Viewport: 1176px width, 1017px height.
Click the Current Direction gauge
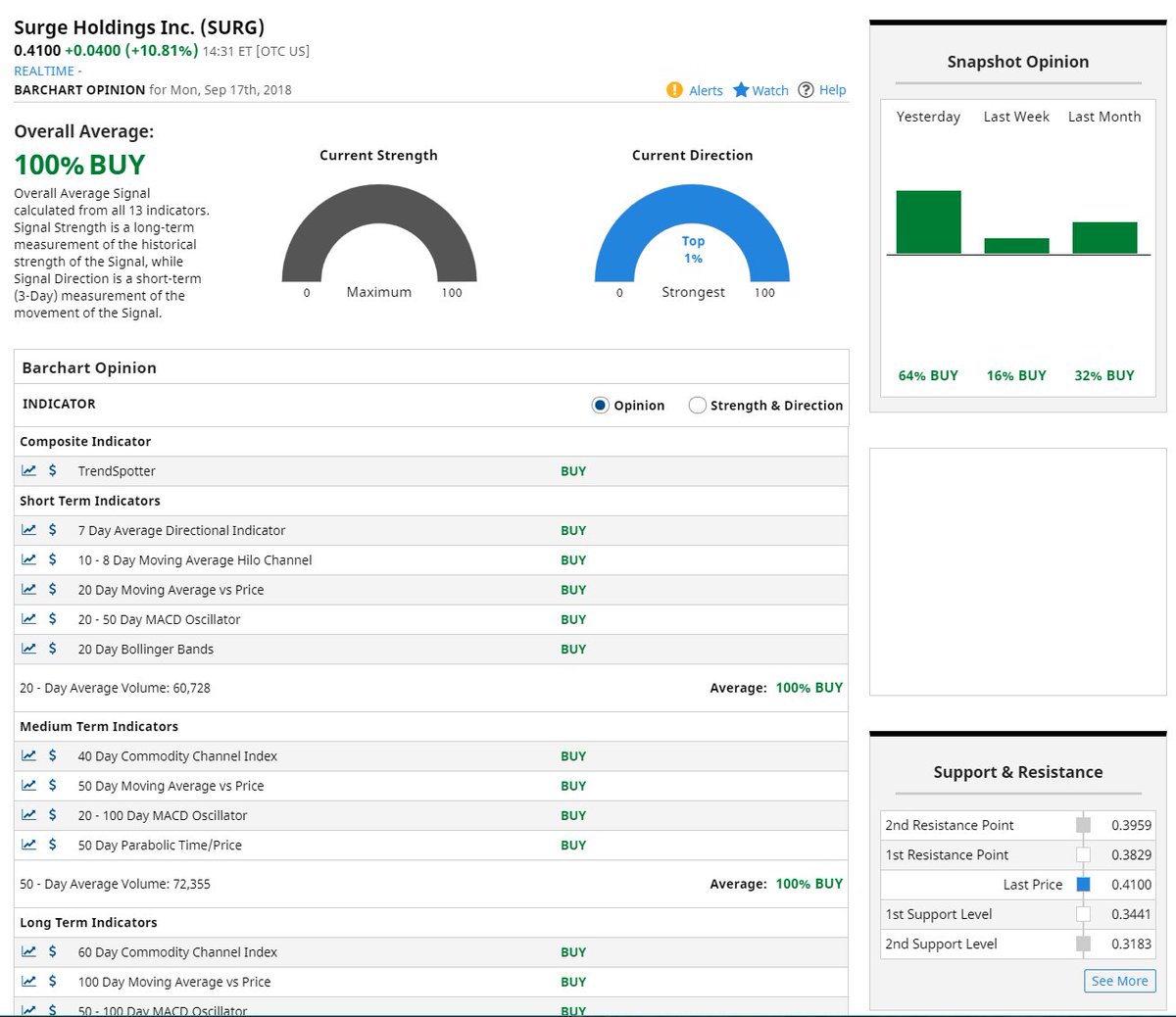pos(692,235)
